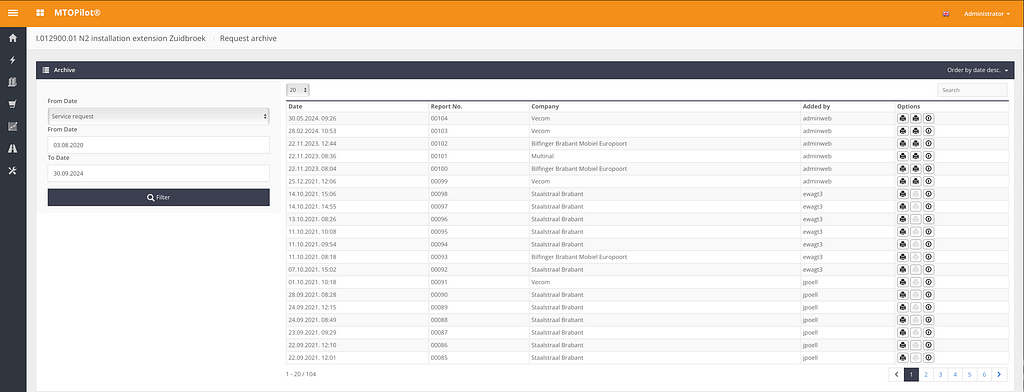Click second print icon for report 00102

point(916,143)
